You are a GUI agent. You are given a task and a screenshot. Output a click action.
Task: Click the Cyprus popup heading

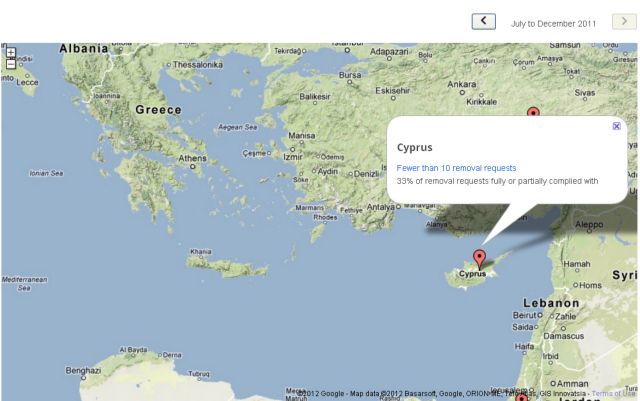point(414,147)
